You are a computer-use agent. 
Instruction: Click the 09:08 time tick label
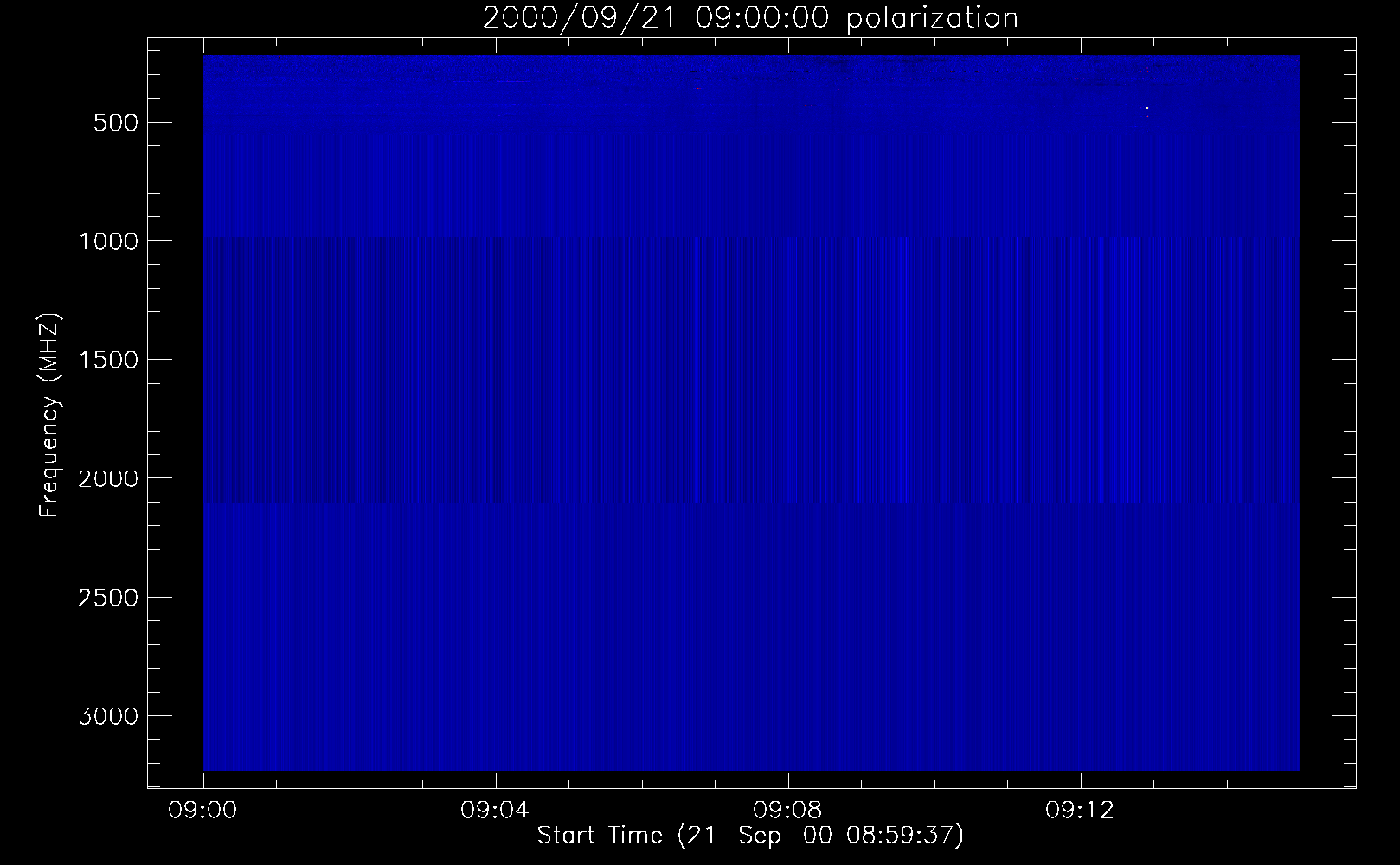pos(788,811)
